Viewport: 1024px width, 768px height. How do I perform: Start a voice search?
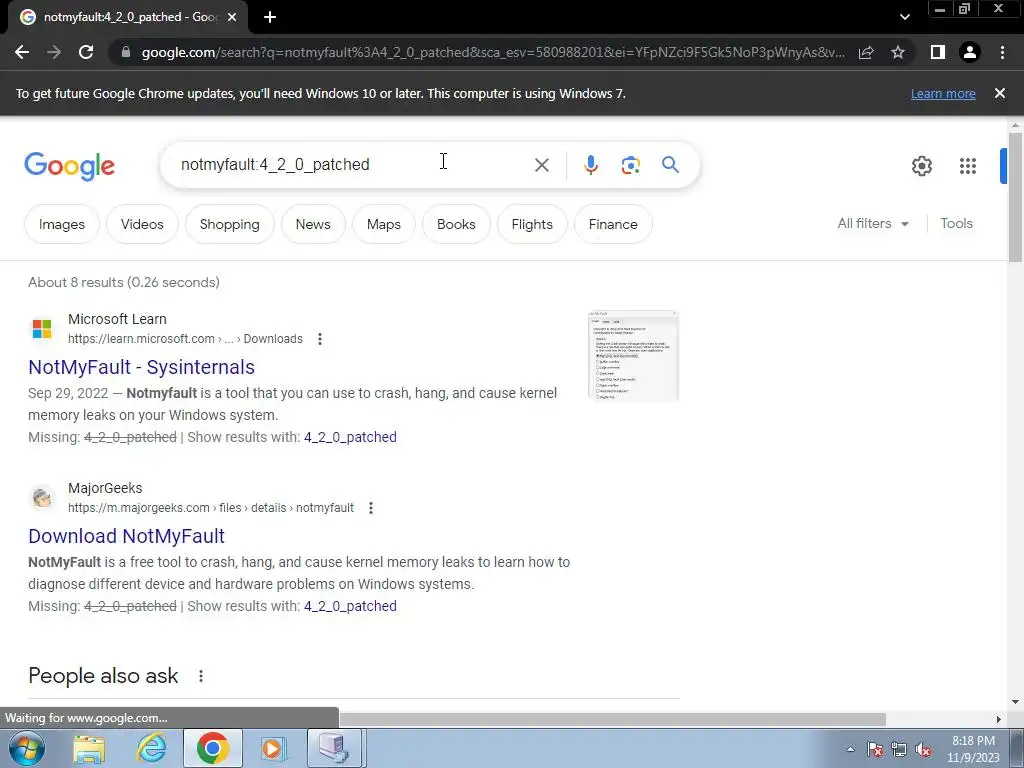coord(590,165)
